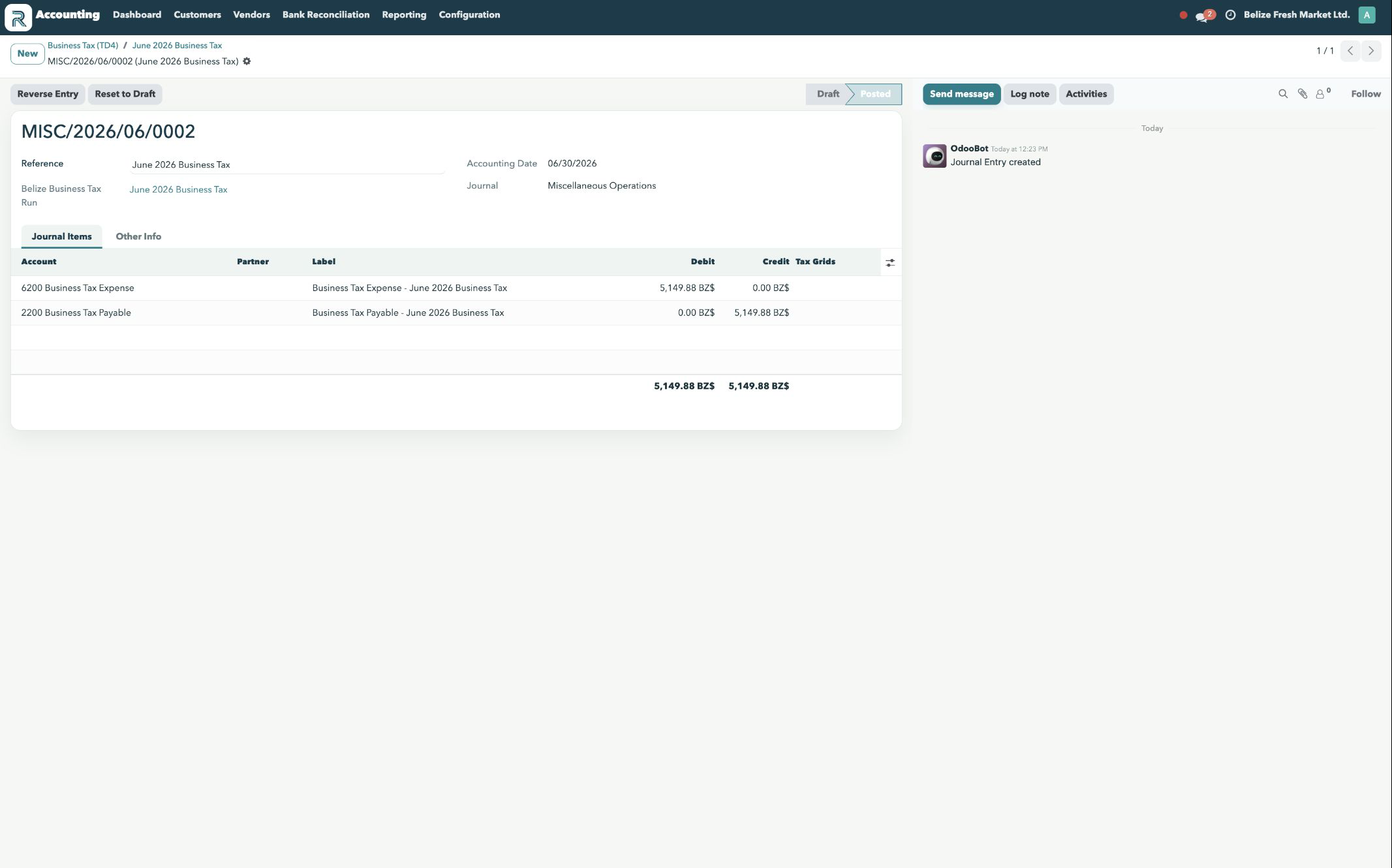The height and width of the screenshot is (868, 1392).
Task: Go to the previous record arrow
Action: [1350, 51]
